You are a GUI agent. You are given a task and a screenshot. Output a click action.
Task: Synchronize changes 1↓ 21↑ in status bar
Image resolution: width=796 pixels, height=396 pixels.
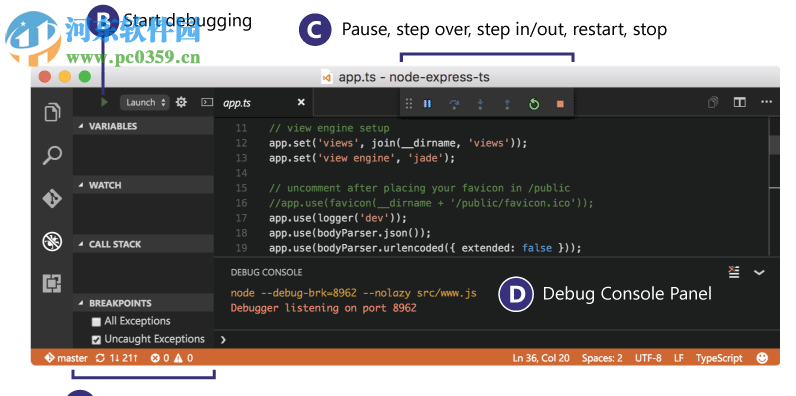pos(117,358)
